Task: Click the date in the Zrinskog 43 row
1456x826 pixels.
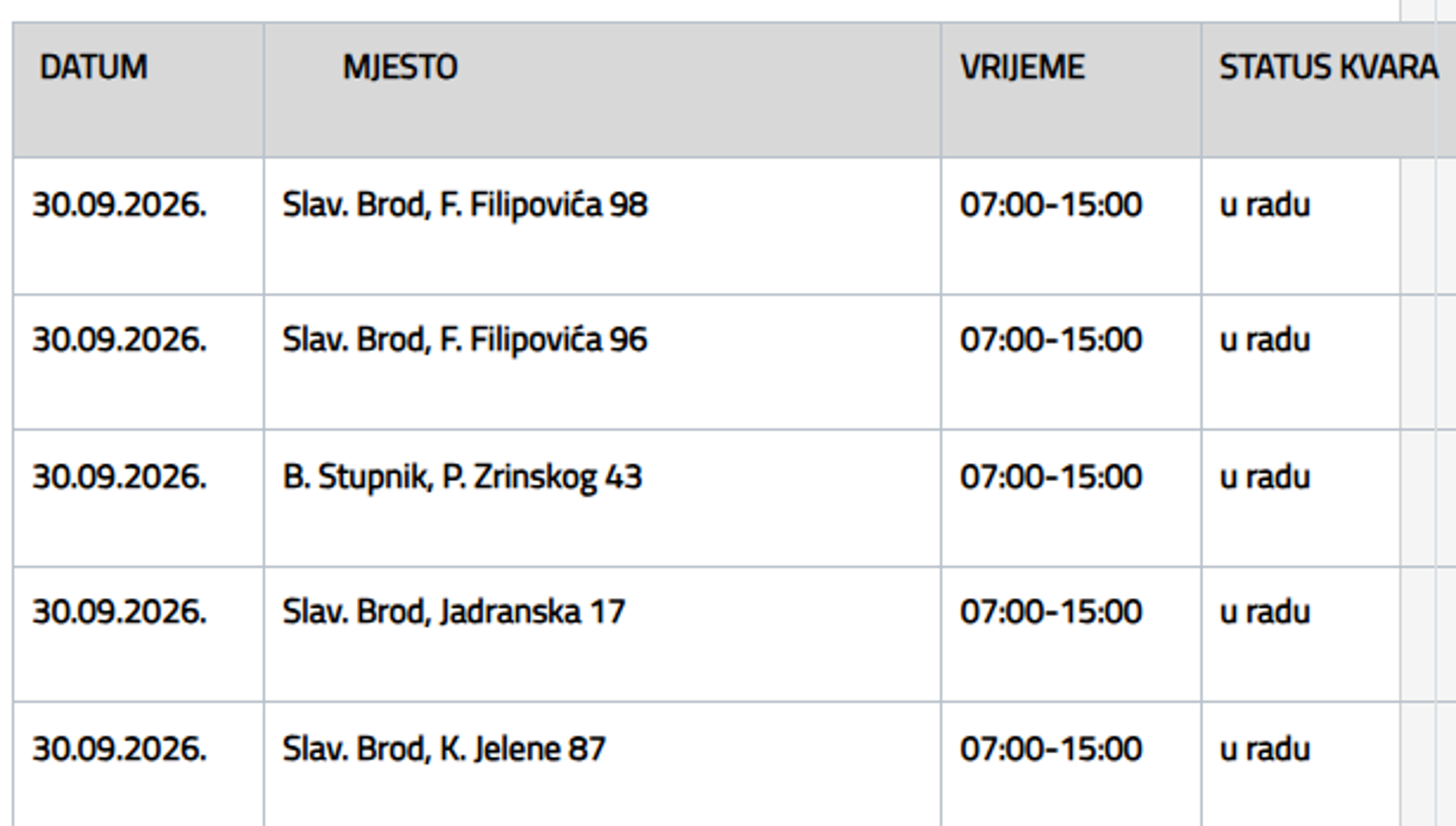Action: 120,477
